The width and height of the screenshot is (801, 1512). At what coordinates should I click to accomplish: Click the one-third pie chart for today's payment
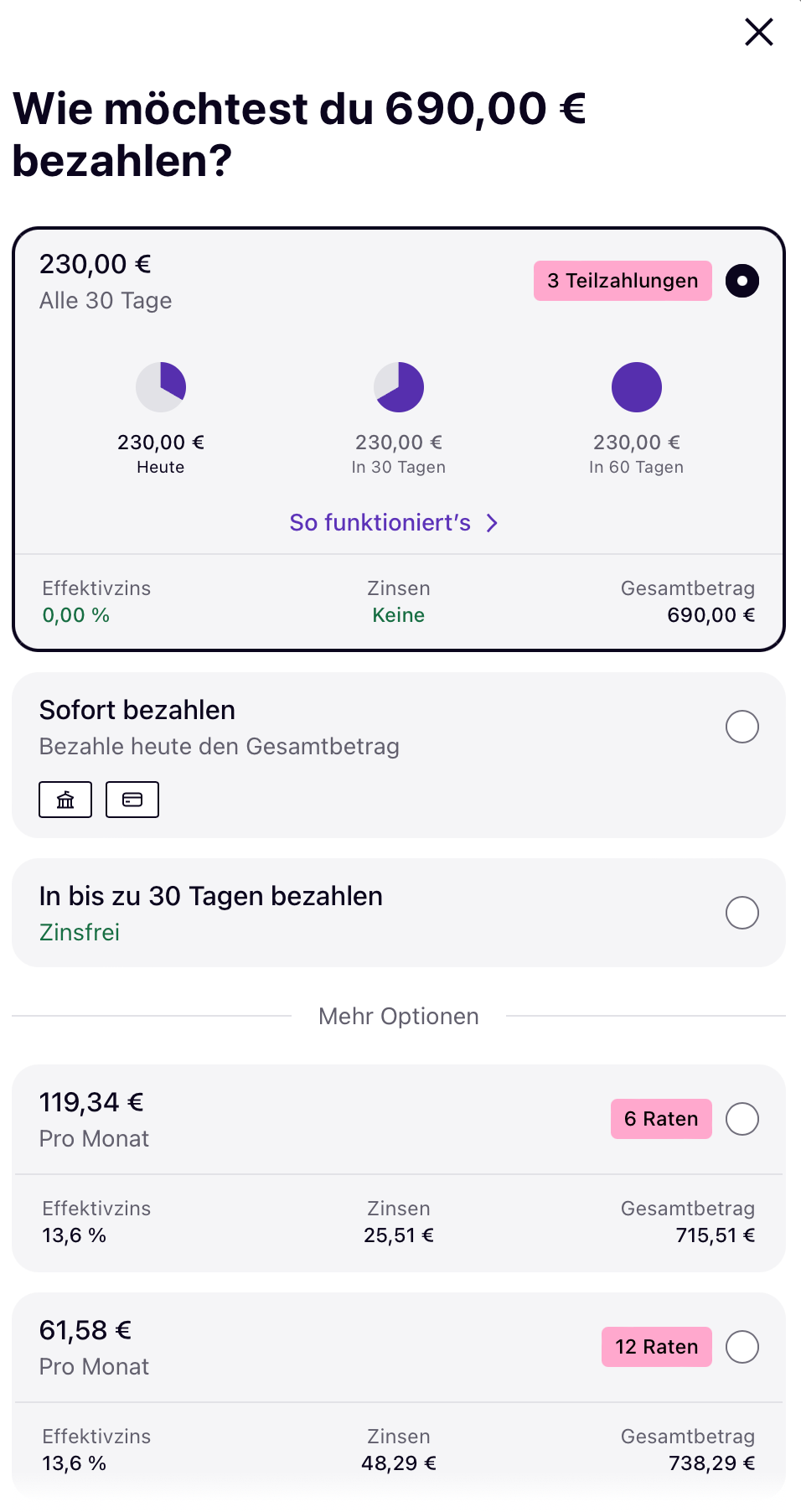point(161,387)
